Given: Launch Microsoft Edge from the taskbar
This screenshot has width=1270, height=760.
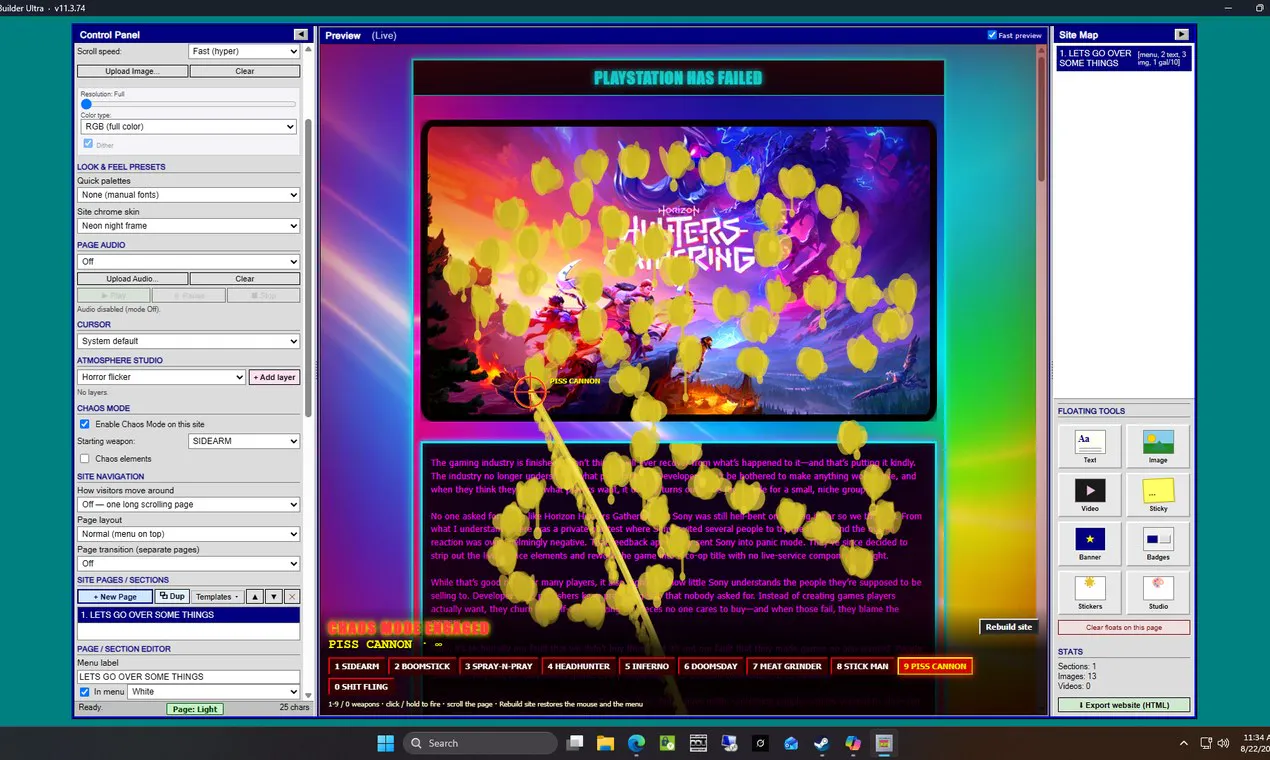Looking at the screenshot, I should tap(636, 743).
